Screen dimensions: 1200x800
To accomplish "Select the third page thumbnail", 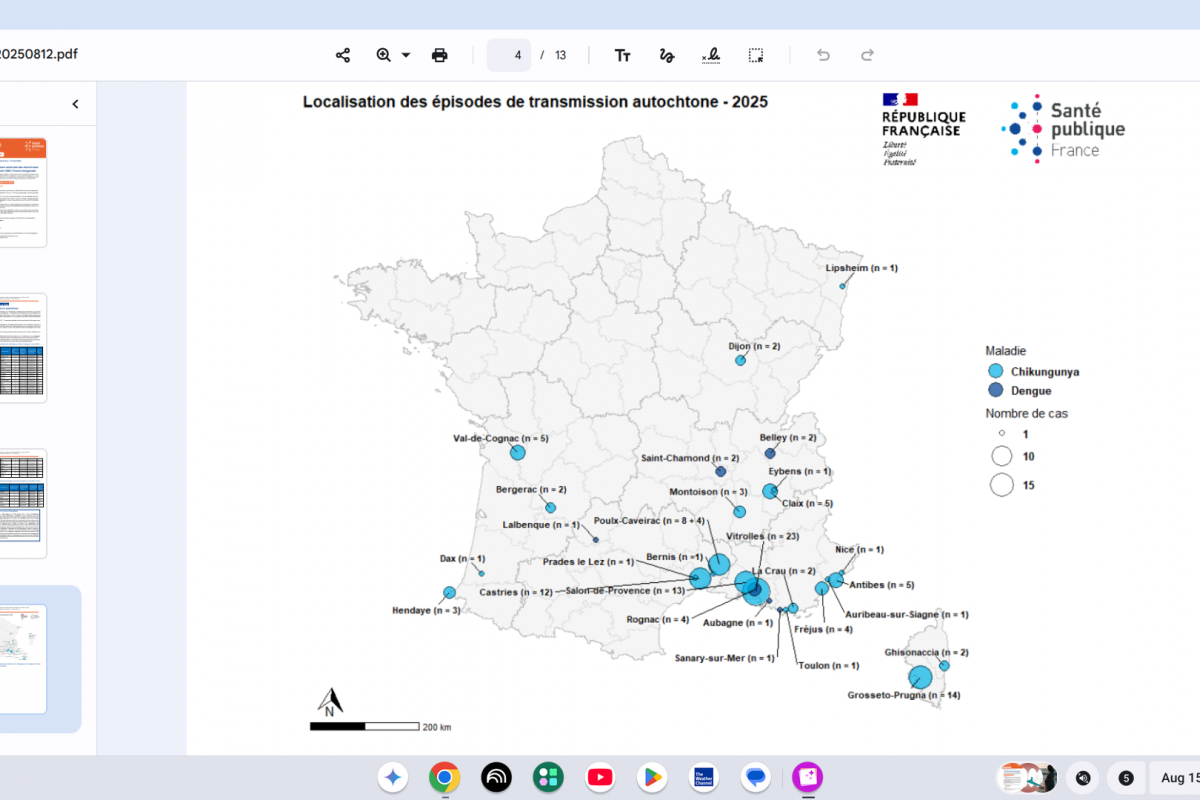I will pyautogui.click(x=23, y=503).
